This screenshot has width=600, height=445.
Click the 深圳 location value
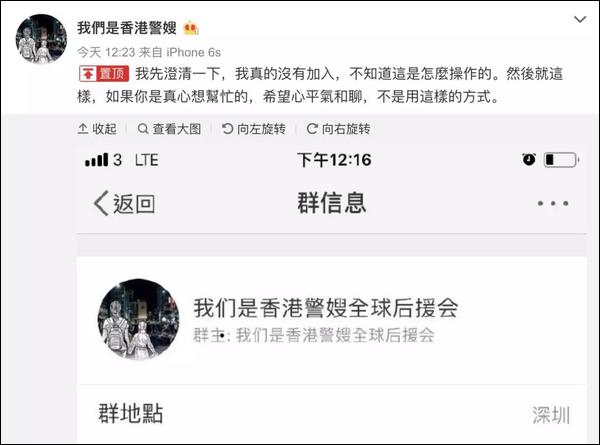(x=551, y=415)
